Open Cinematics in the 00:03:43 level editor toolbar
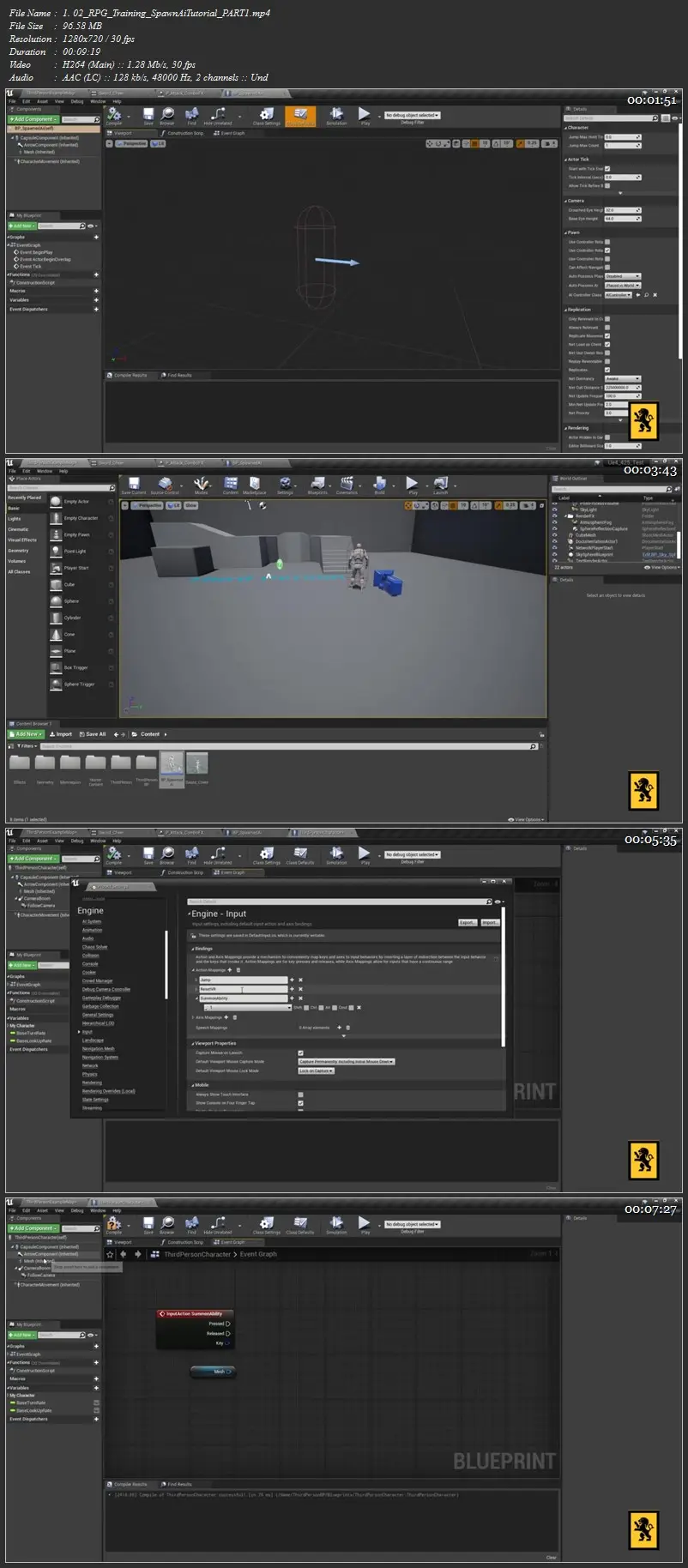The image size is (688, 1568). pyautogui.click(x=347, y=486)
